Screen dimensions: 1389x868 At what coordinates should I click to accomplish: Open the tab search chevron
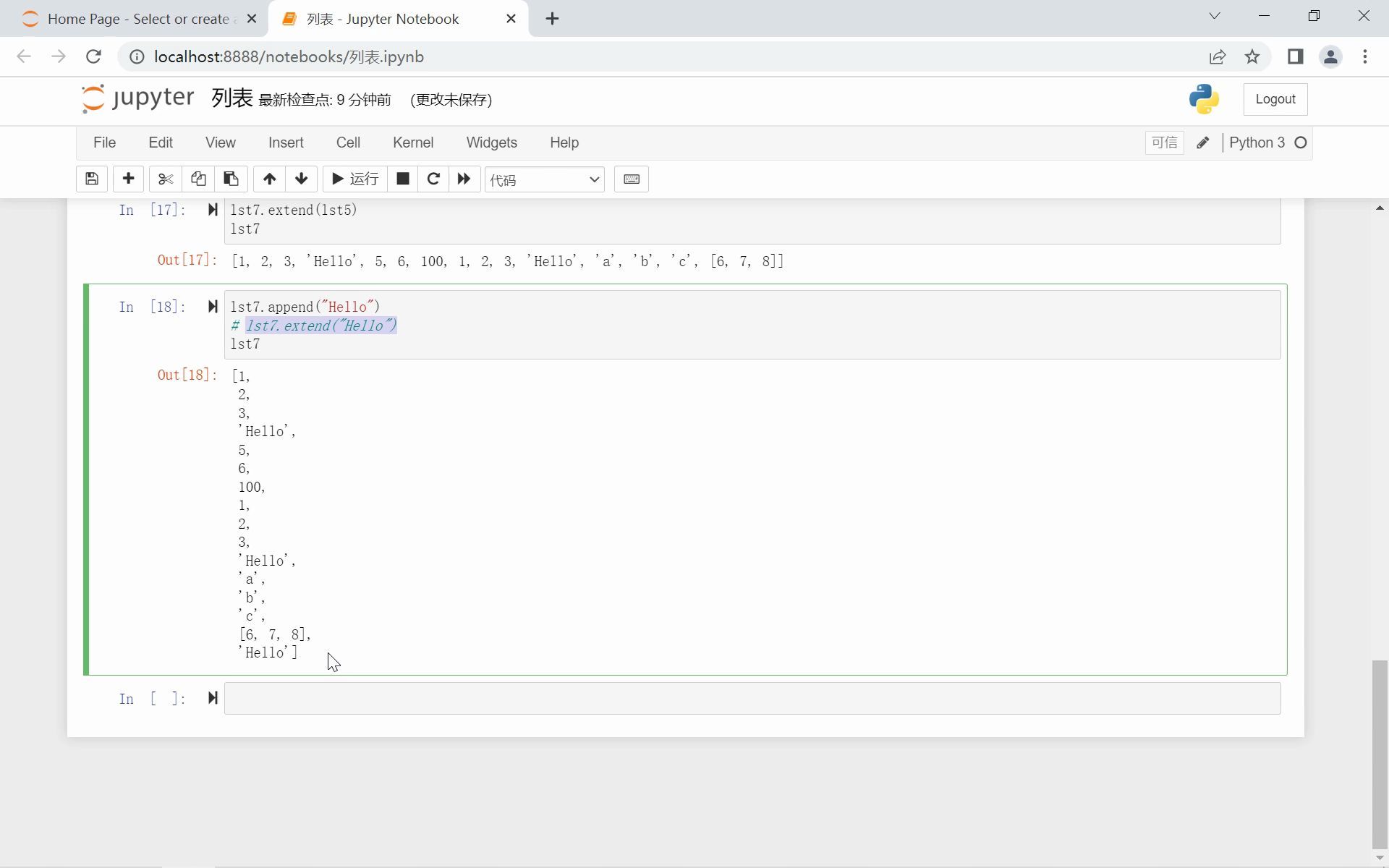(1215, 16)
